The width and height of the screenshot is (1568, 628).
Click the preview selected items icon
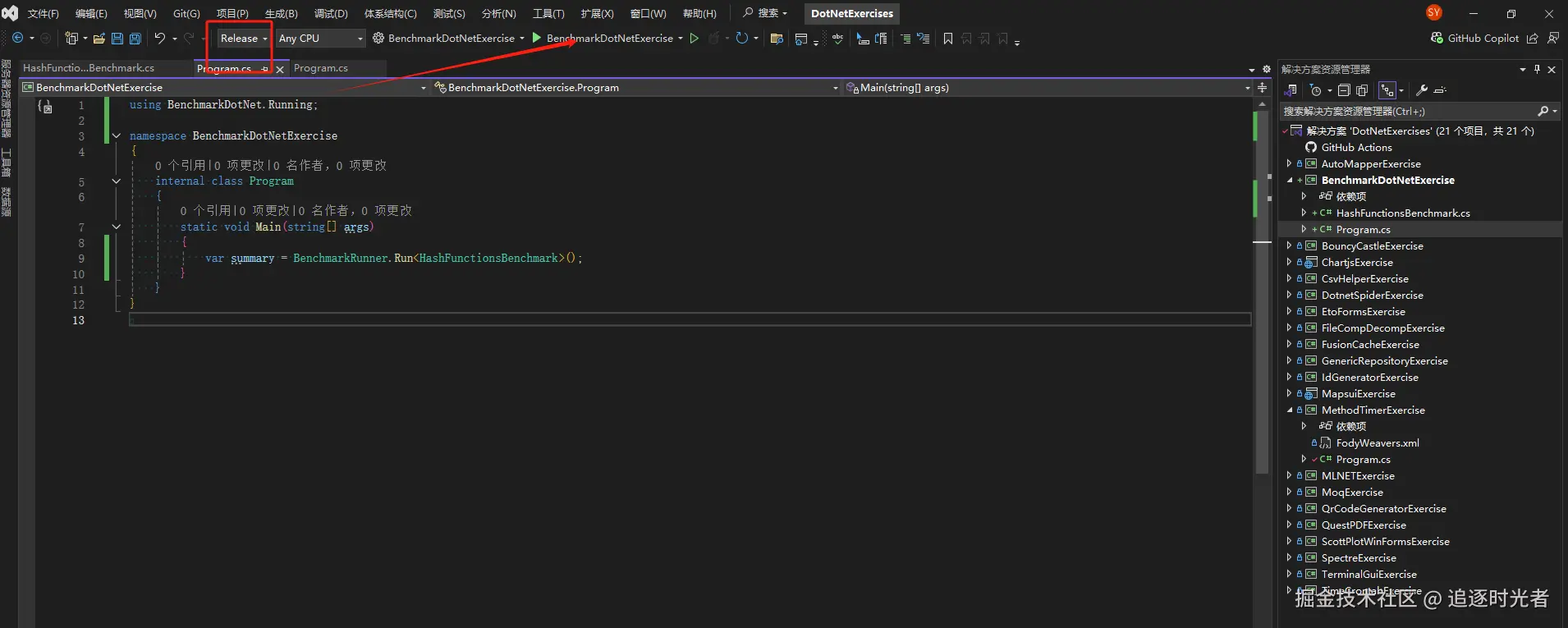1440,90
